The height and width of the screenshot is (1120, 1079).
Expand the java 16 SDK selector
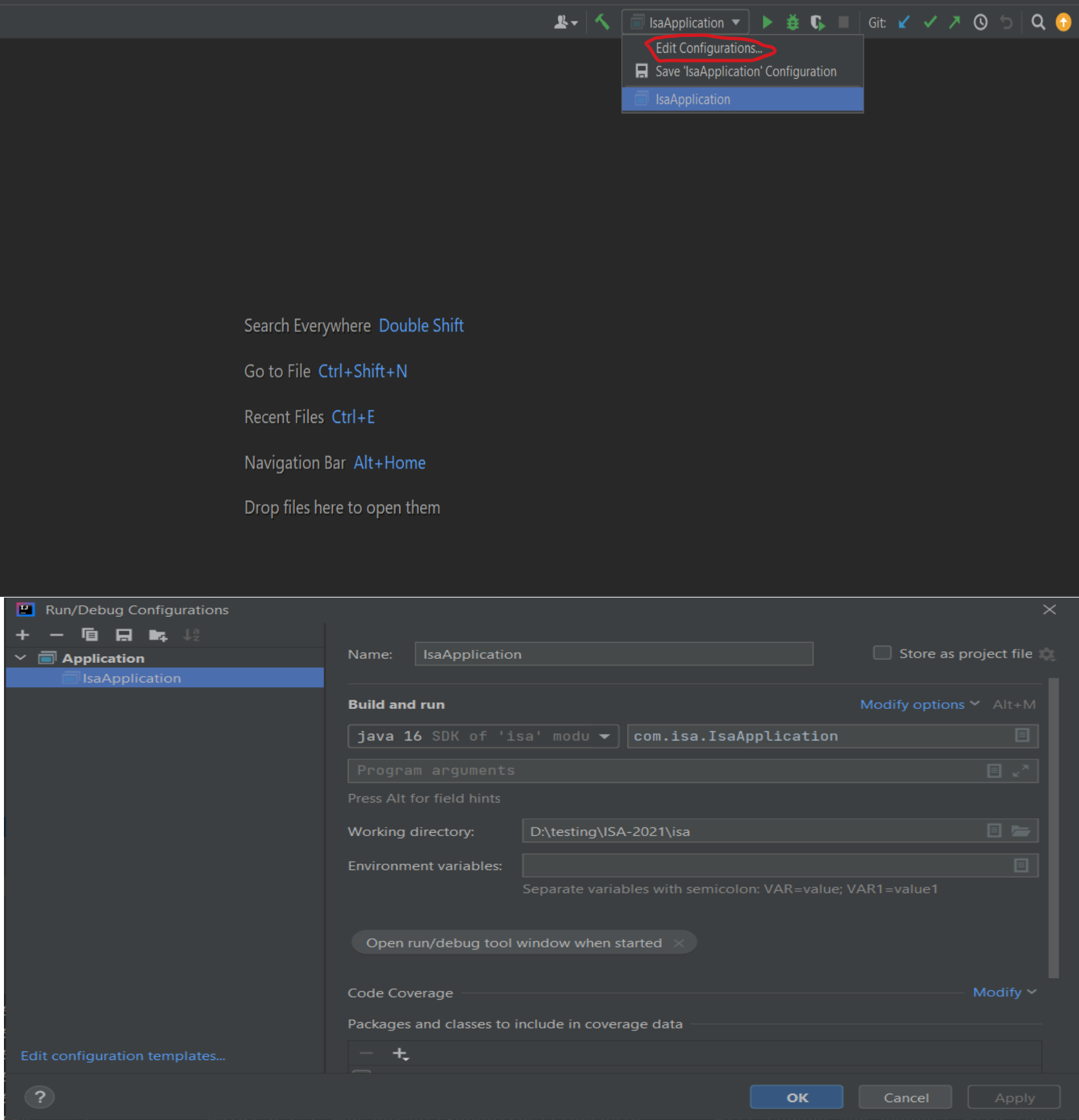click(x=604, y=736)
